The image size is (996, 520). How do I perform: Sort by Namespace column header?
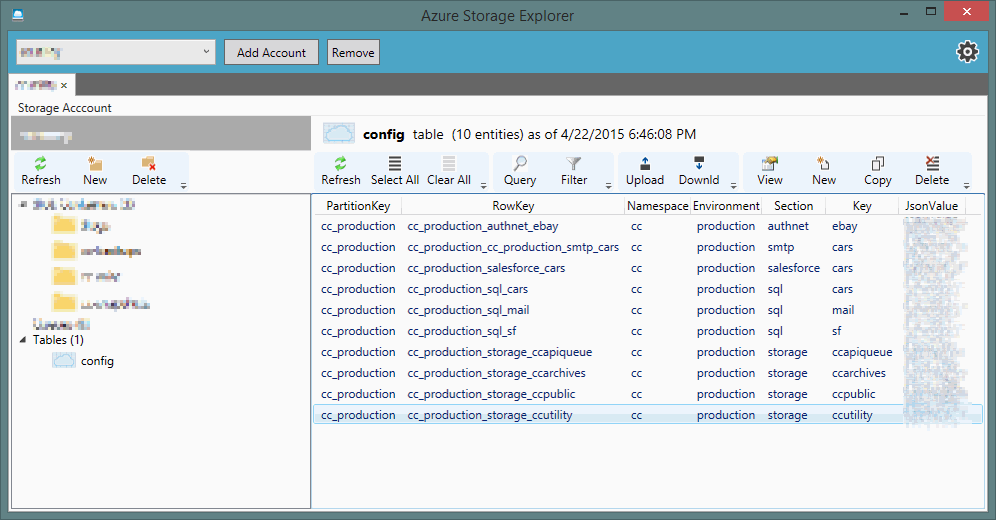coord(657,206)
